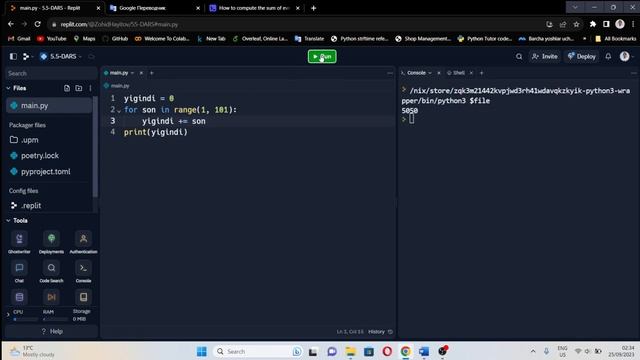Open the Docs tool icon

pyautogui.click(x=83, y=297)
